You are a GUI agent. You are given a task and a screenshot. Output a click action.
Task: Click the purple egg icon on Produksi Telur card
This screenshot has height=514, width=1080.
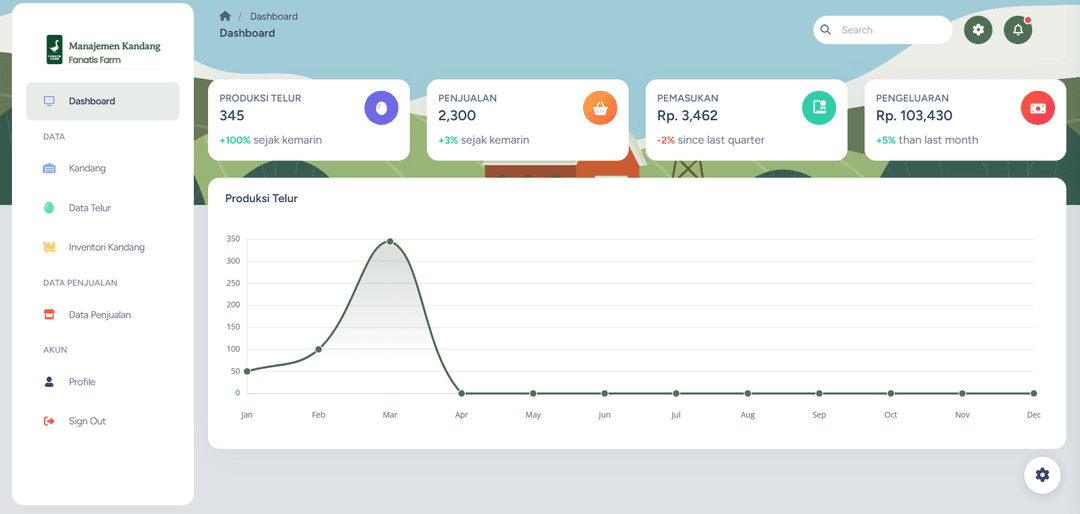[x=381, y=107]
